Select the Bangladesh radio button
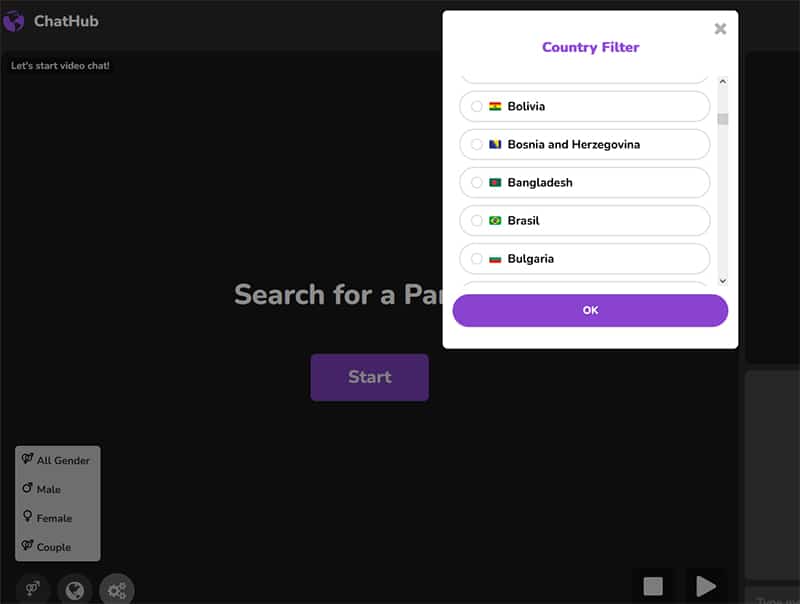The height and width of the screenshot is (604, 800). [x=477, y=182]
